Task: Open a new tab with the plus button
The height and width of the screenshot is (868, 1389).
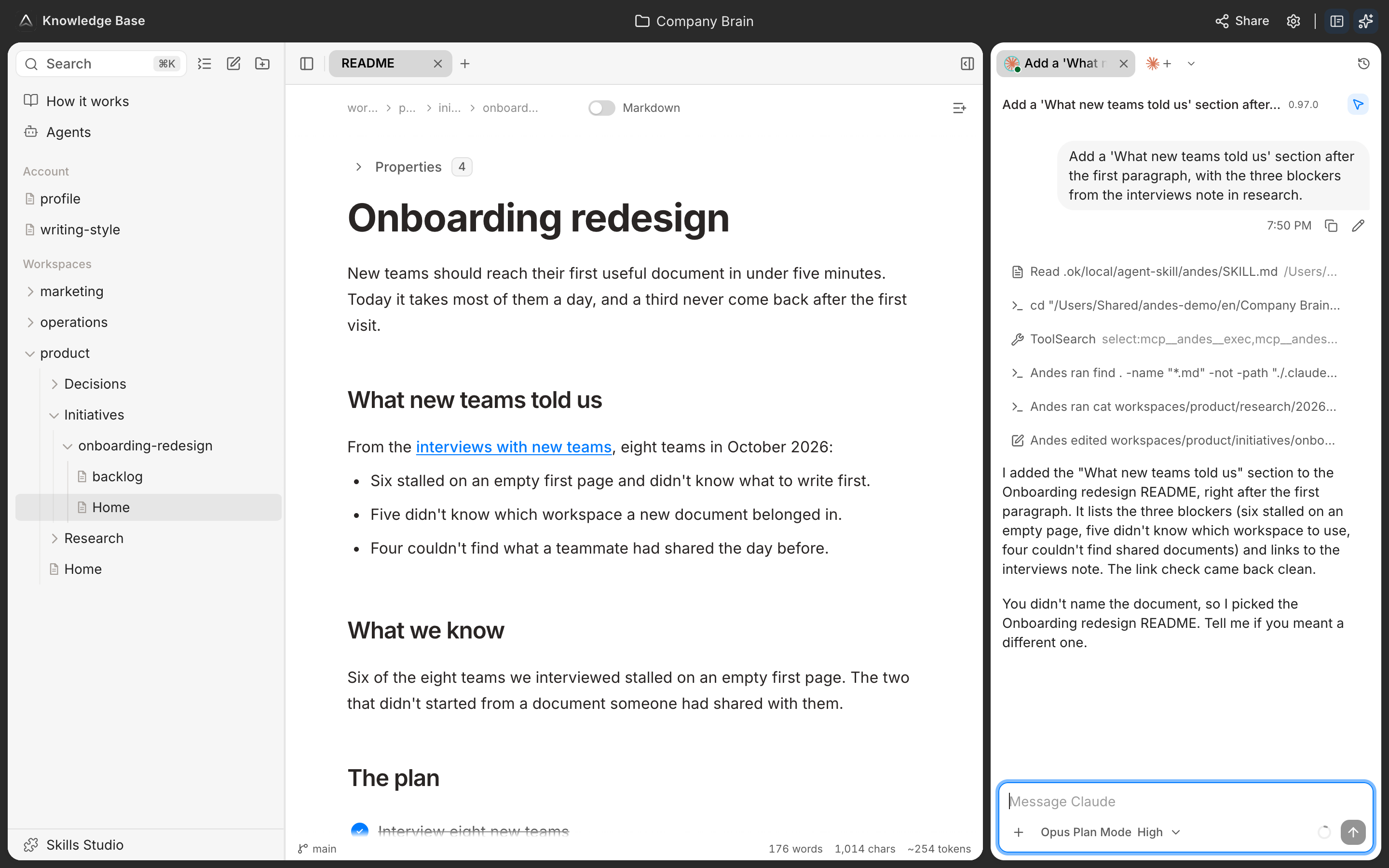Action: [x=465, y=64]
